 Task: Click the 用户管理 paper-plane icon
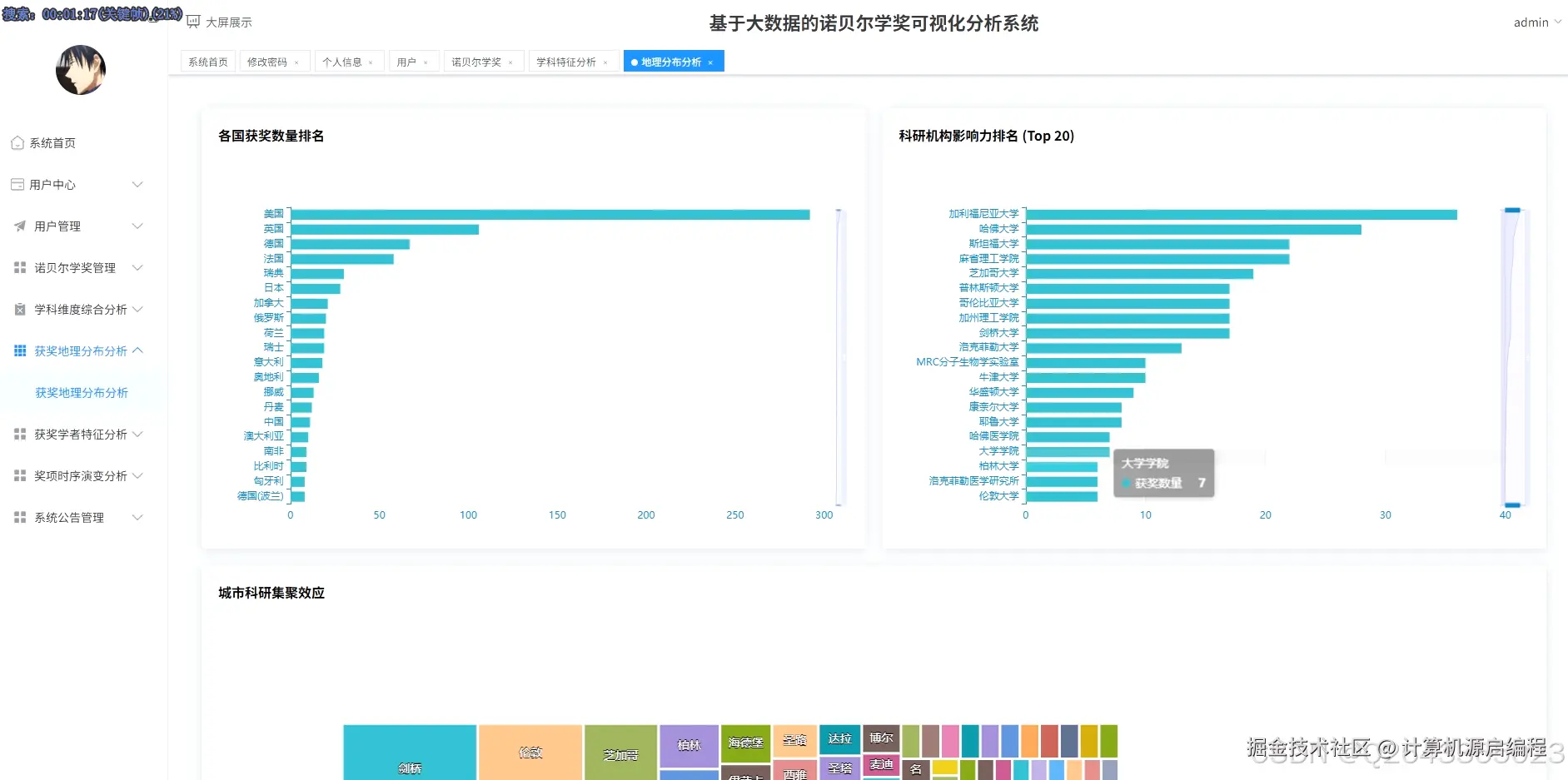(x=20, y=226)
